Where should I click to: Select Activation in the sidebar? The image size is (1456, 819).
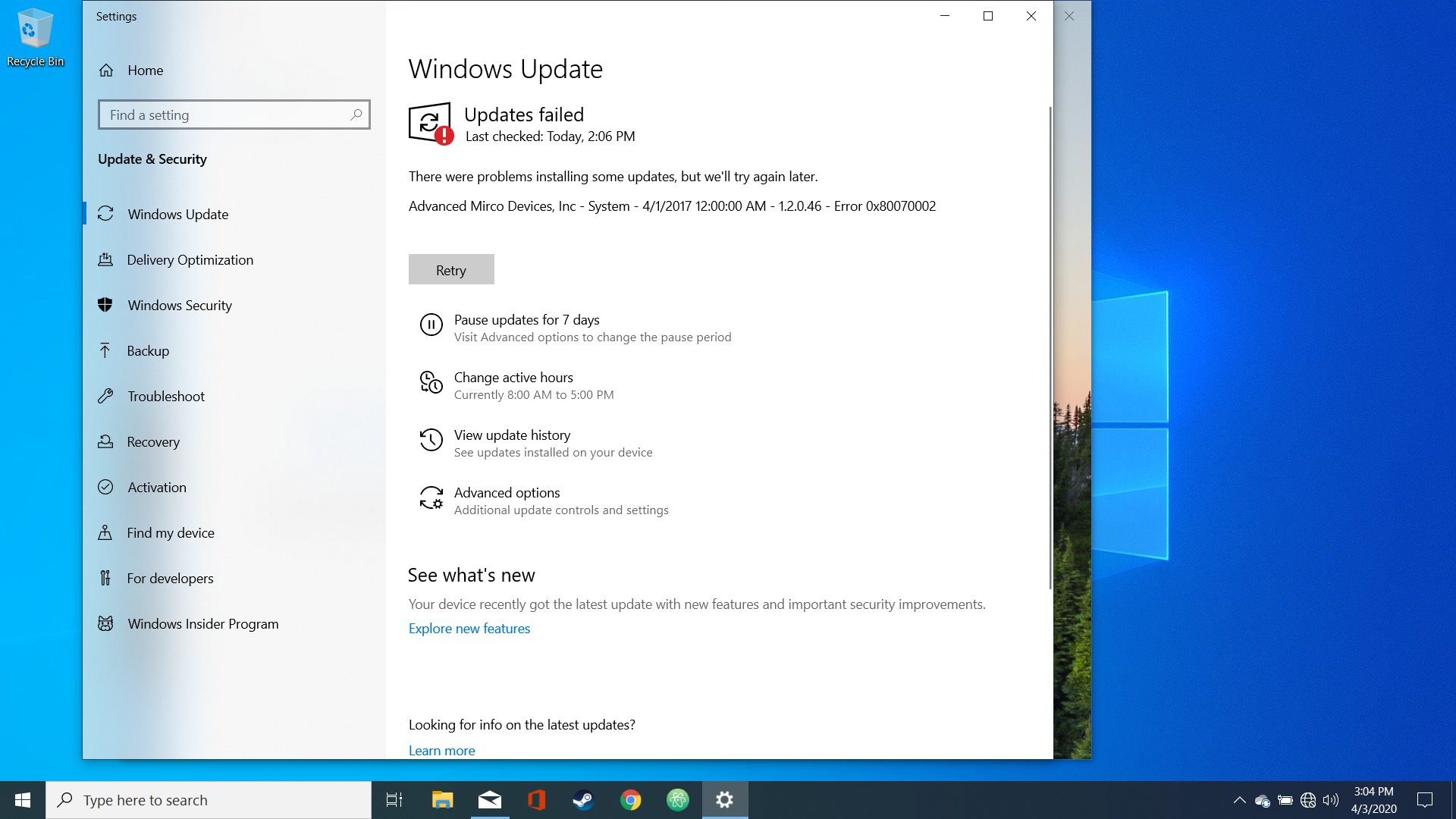(234, 487)
